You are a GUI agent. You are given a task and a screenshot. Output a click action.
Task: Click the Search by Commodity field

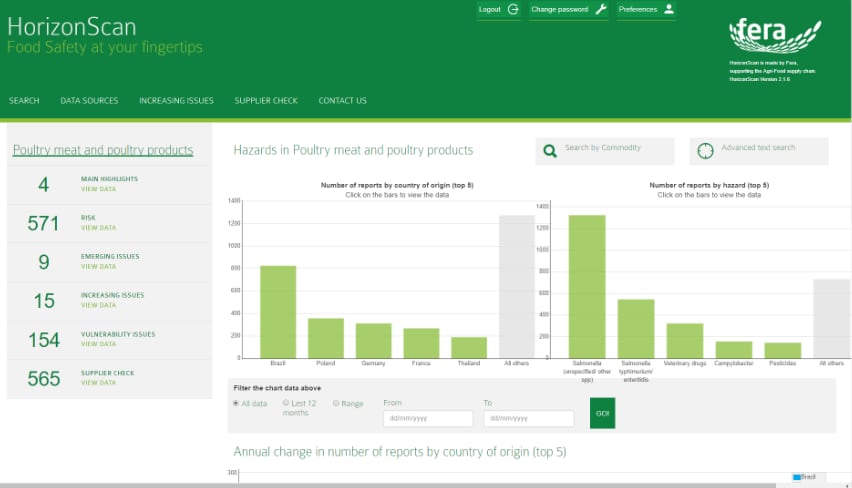[605, 151]
